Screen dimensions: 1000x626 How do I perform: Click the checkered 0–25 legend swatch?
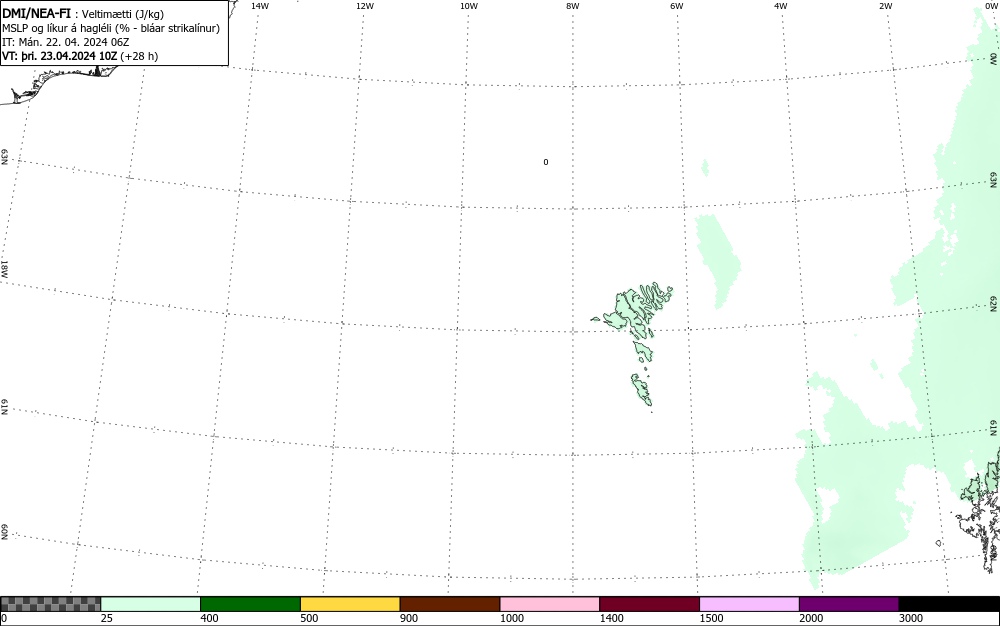coord(50,604)
